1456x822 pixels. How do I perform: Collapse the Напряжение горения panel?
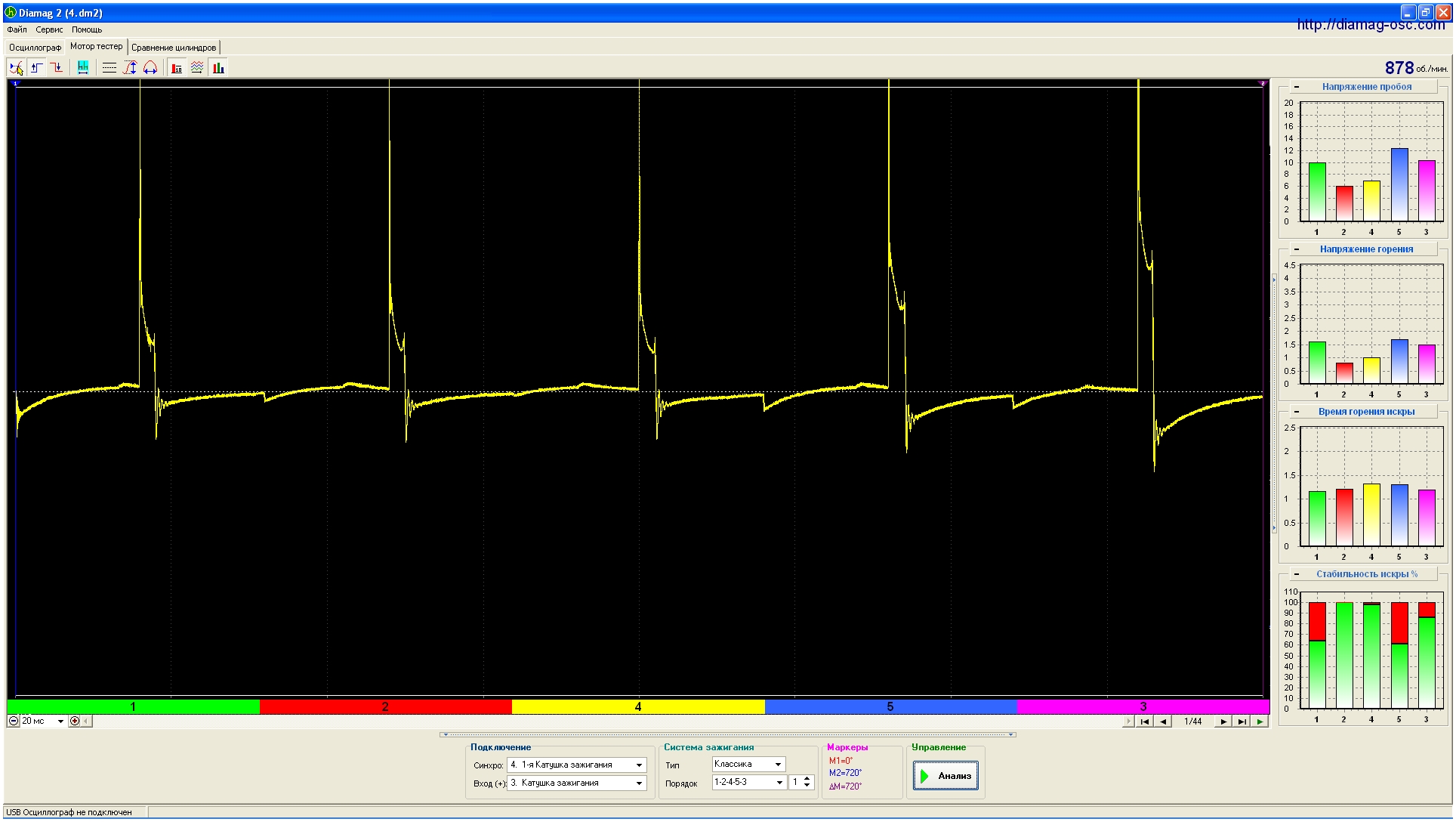pyautogui.click(x=1297, y=249)
